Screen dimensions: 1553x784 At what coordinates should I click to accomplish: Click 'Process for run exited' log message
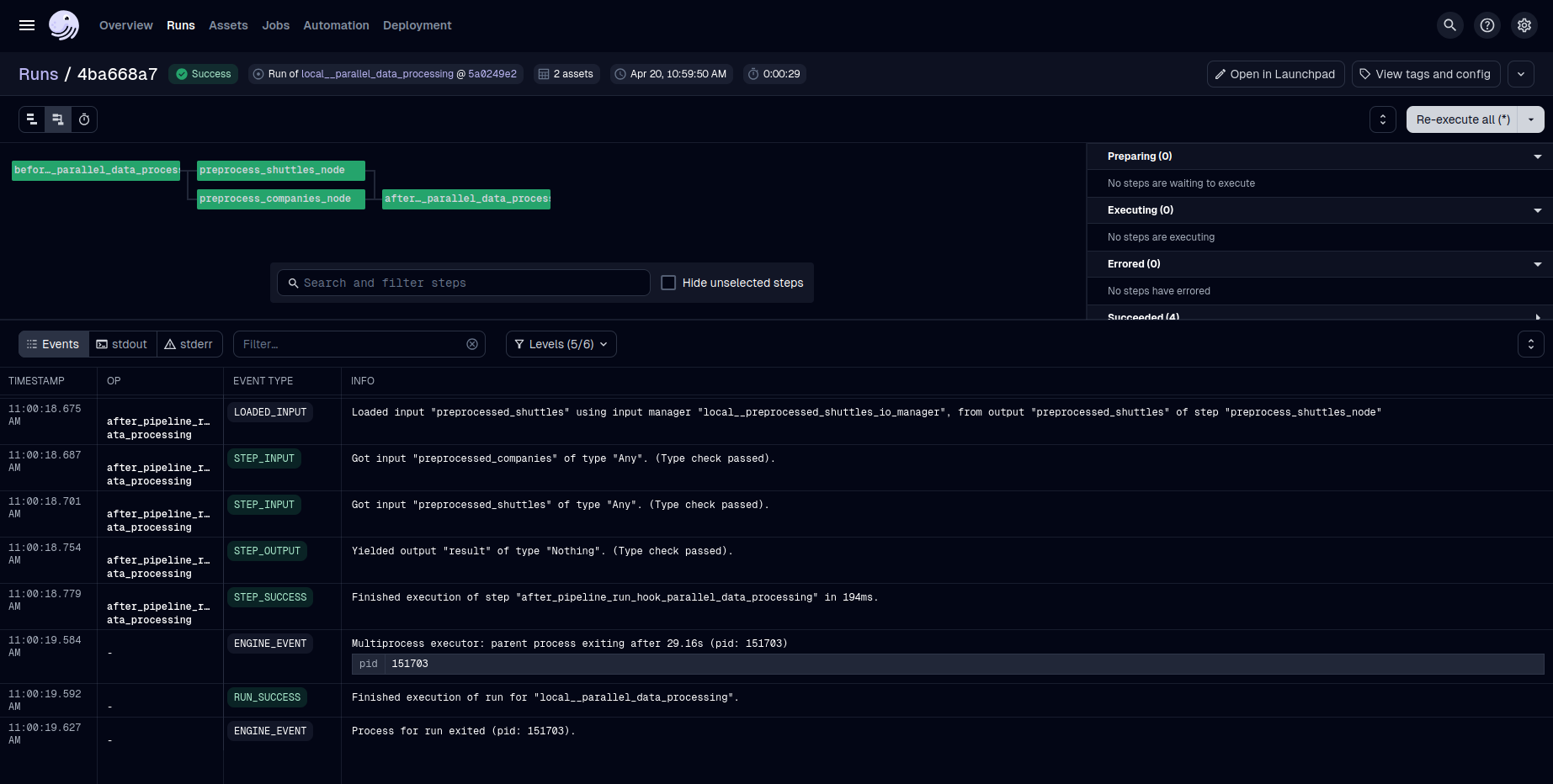coord(463,731)
